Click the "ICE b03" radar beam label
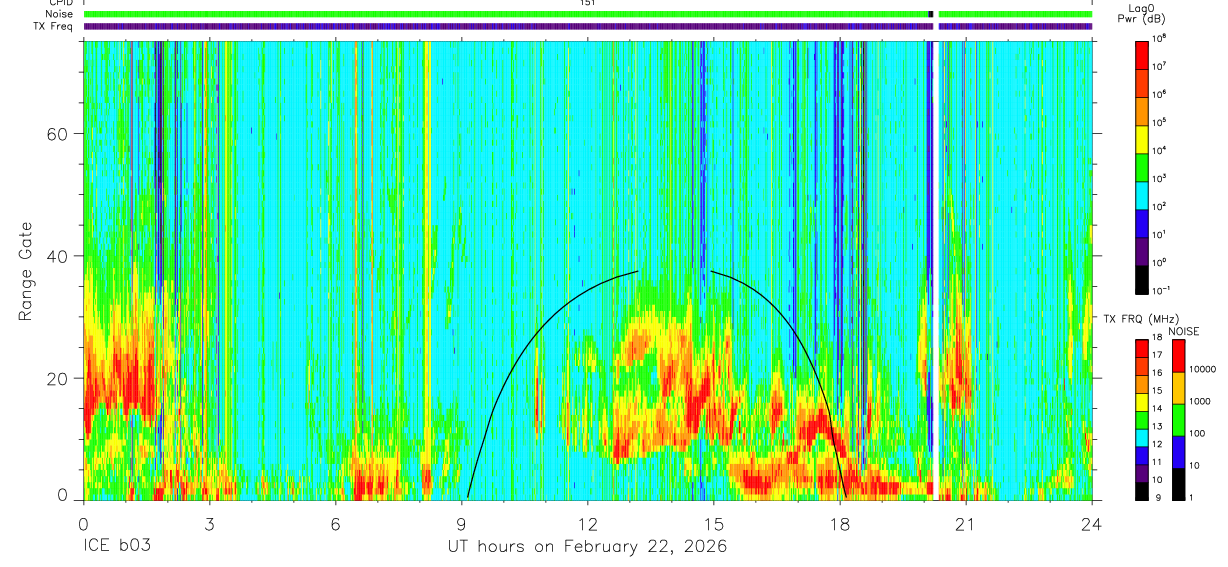 [x=117, y=546]
